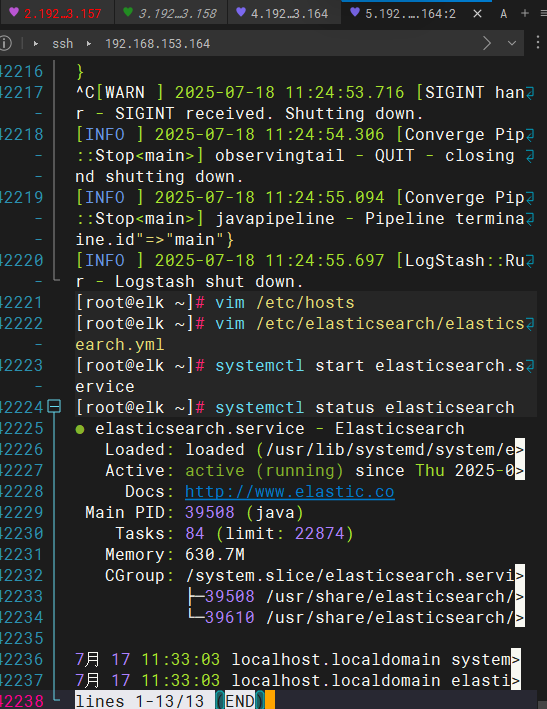Close the 5.192.…164:2 tab

[477, 14]
